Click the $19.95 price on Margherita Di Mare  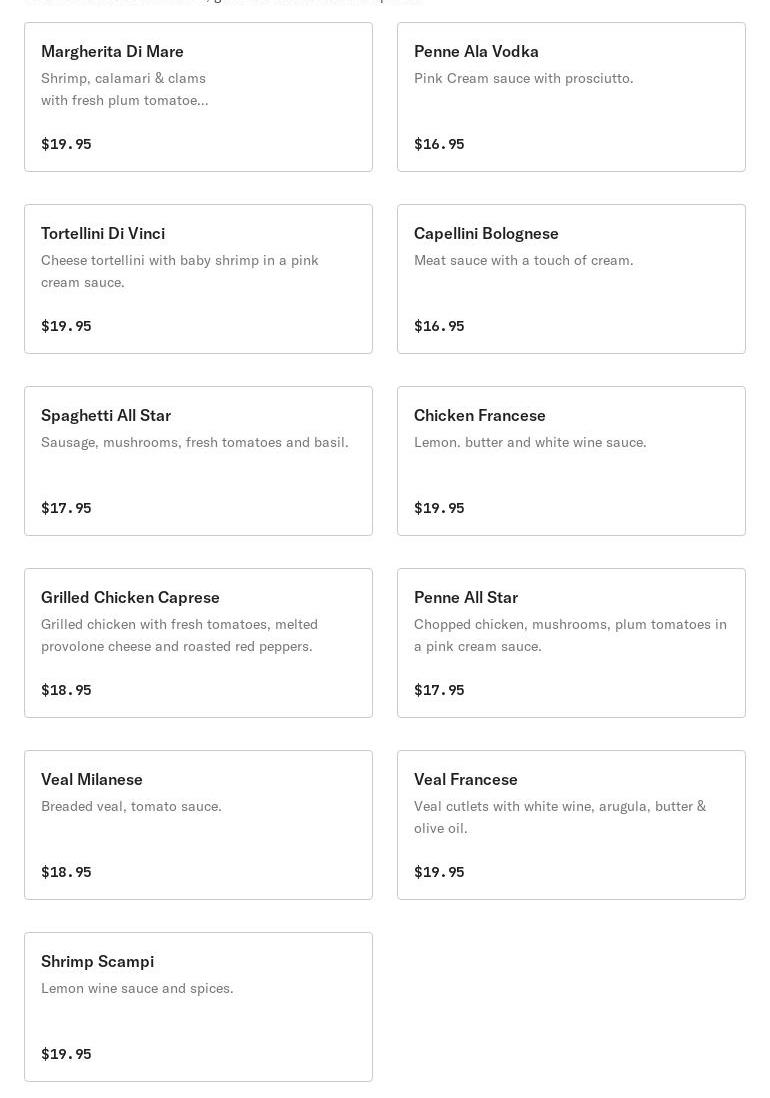point(66,144)
